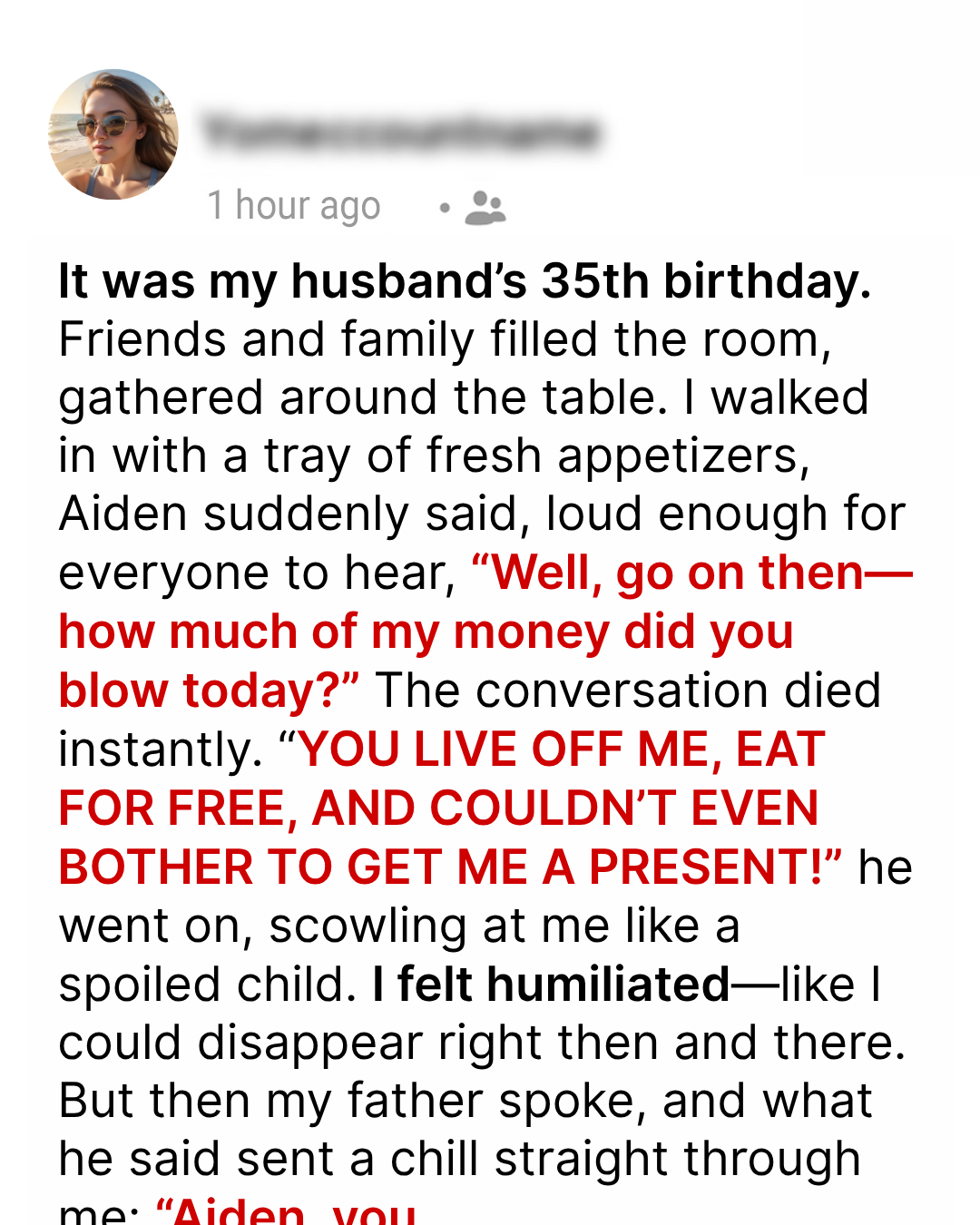Click "The conversation died" text

tap(628, 691)
